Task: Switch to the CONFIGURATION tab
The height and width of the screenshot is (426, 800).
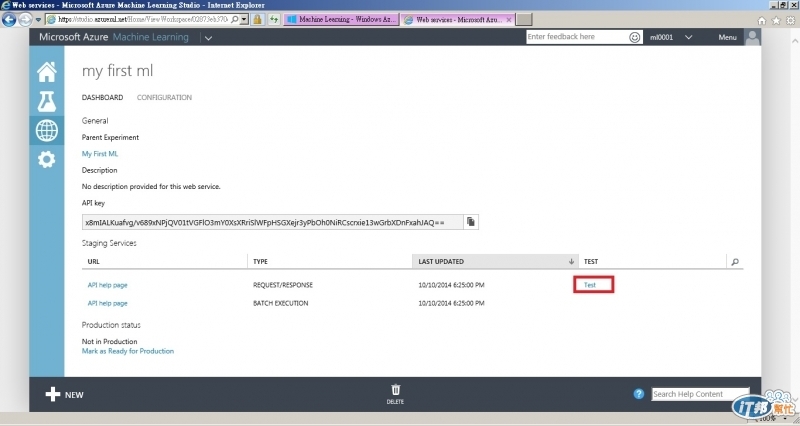Action: click(x=164, y=97)
